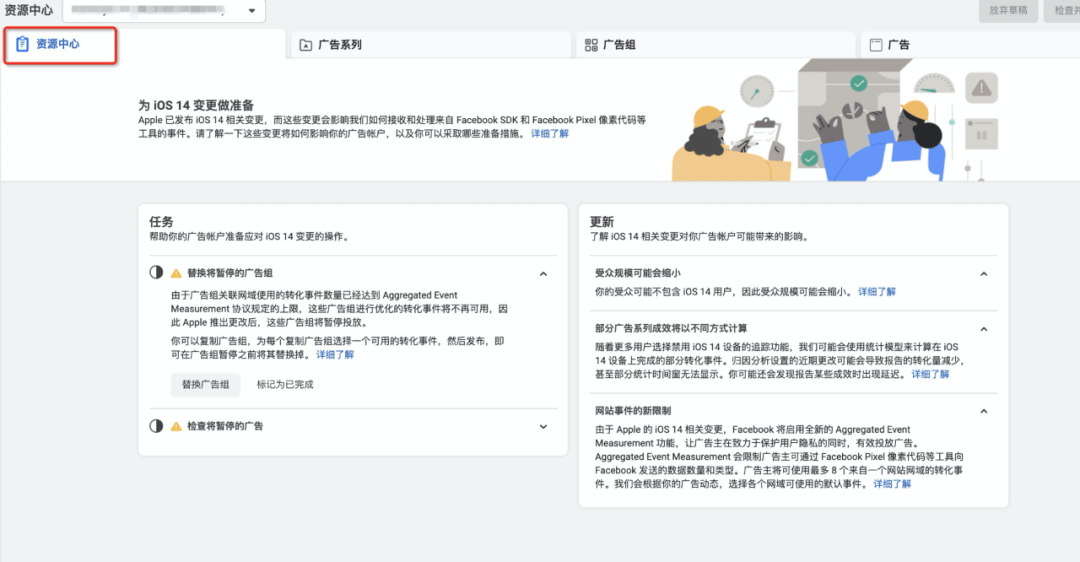Open 详细了解 link in 替换将暂停的广告组 task

335,355
